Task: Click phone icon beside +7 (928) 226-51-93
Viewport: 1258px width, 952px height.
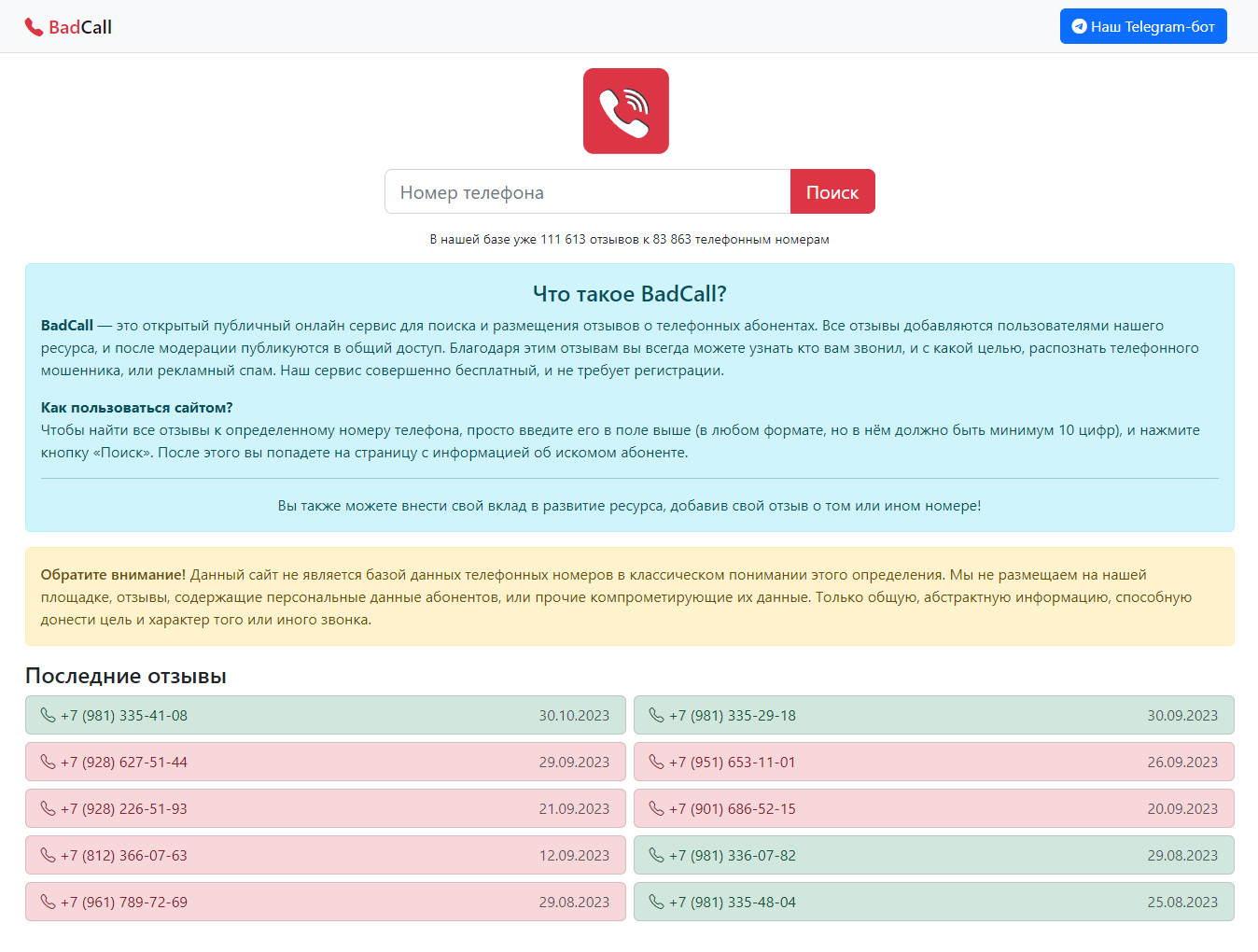Action: point(48,808)
